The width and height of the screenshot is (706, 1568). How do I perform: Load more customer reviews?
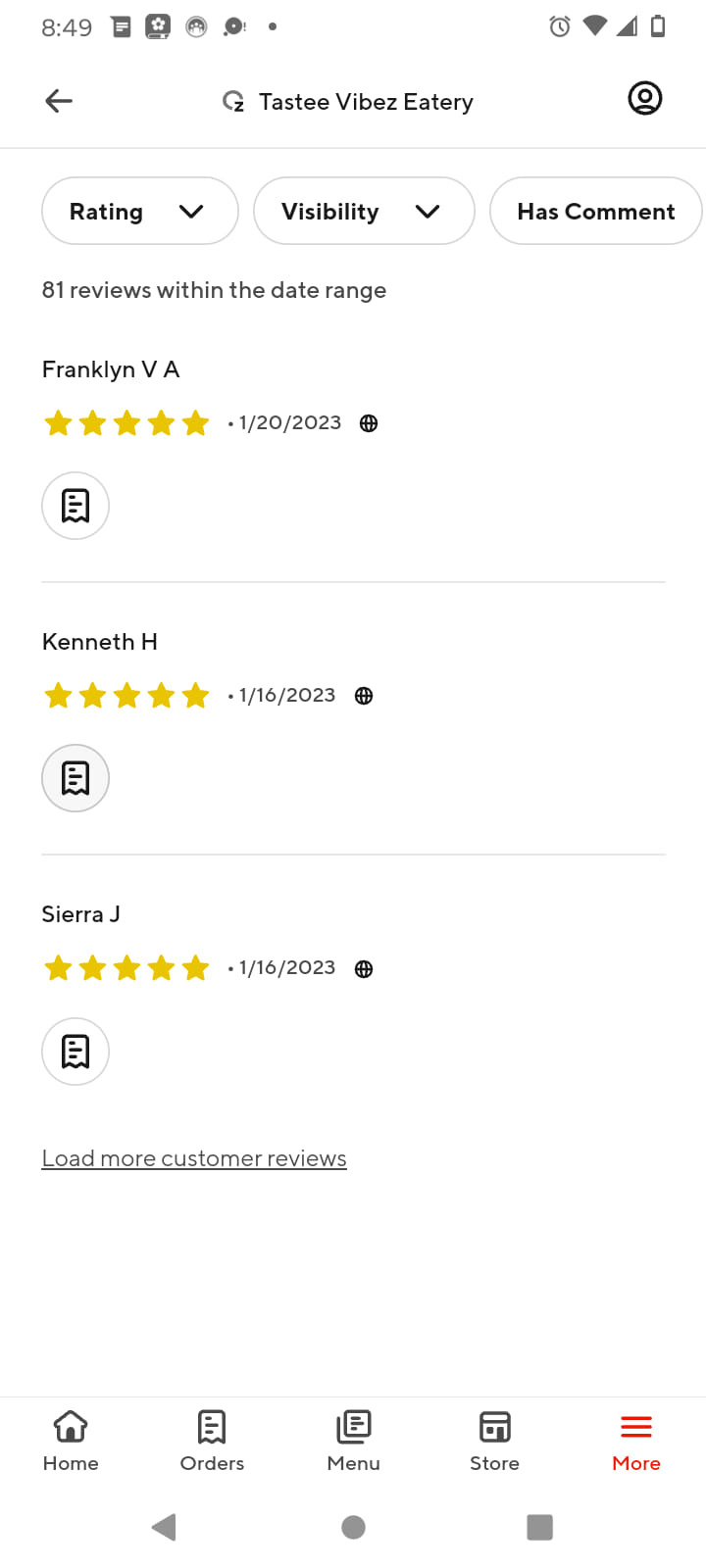(x=194, y=1158)
